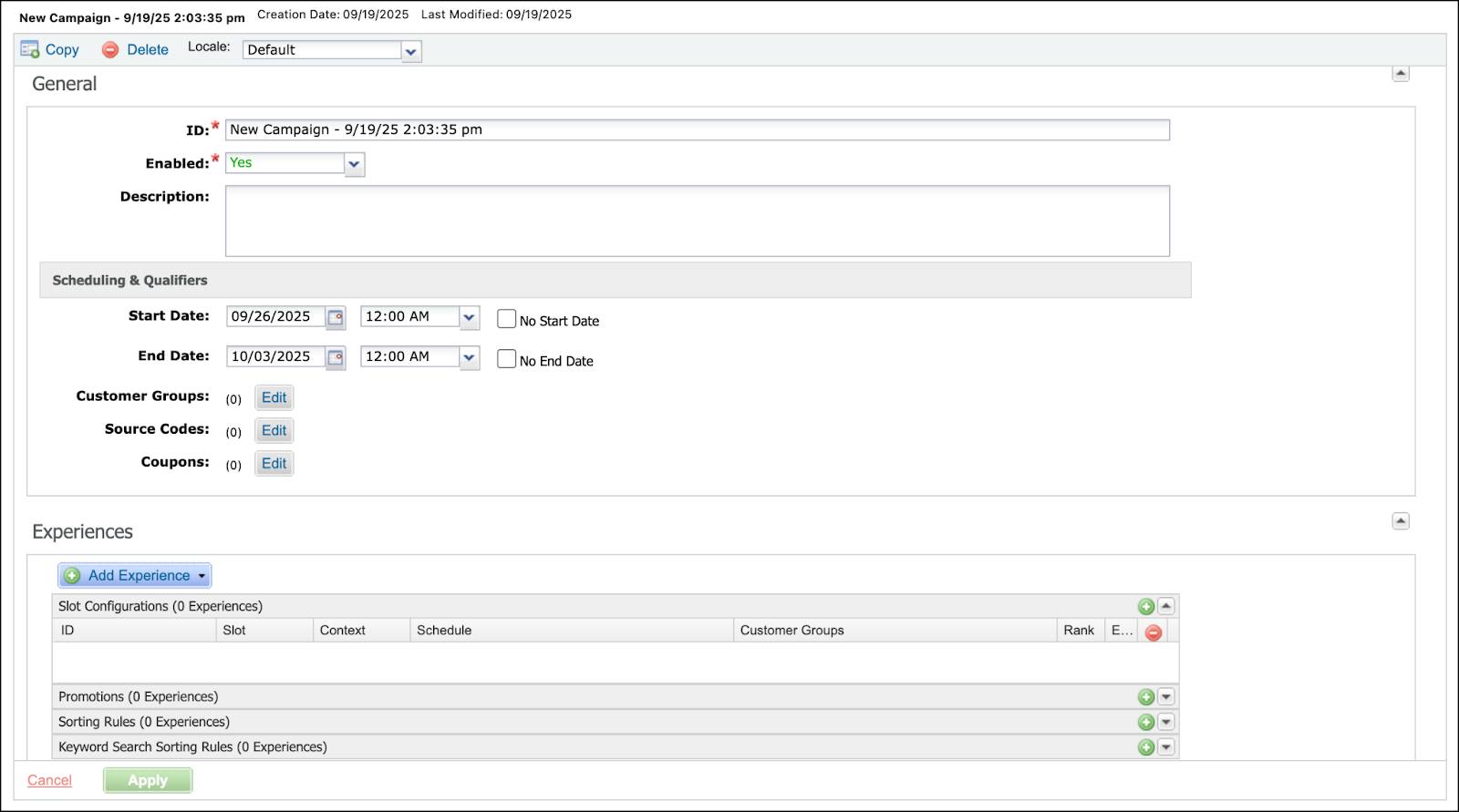Add a sorting rule with the green plus
This screenshot has height=812, width=1459.
(x=1146, y=722)
